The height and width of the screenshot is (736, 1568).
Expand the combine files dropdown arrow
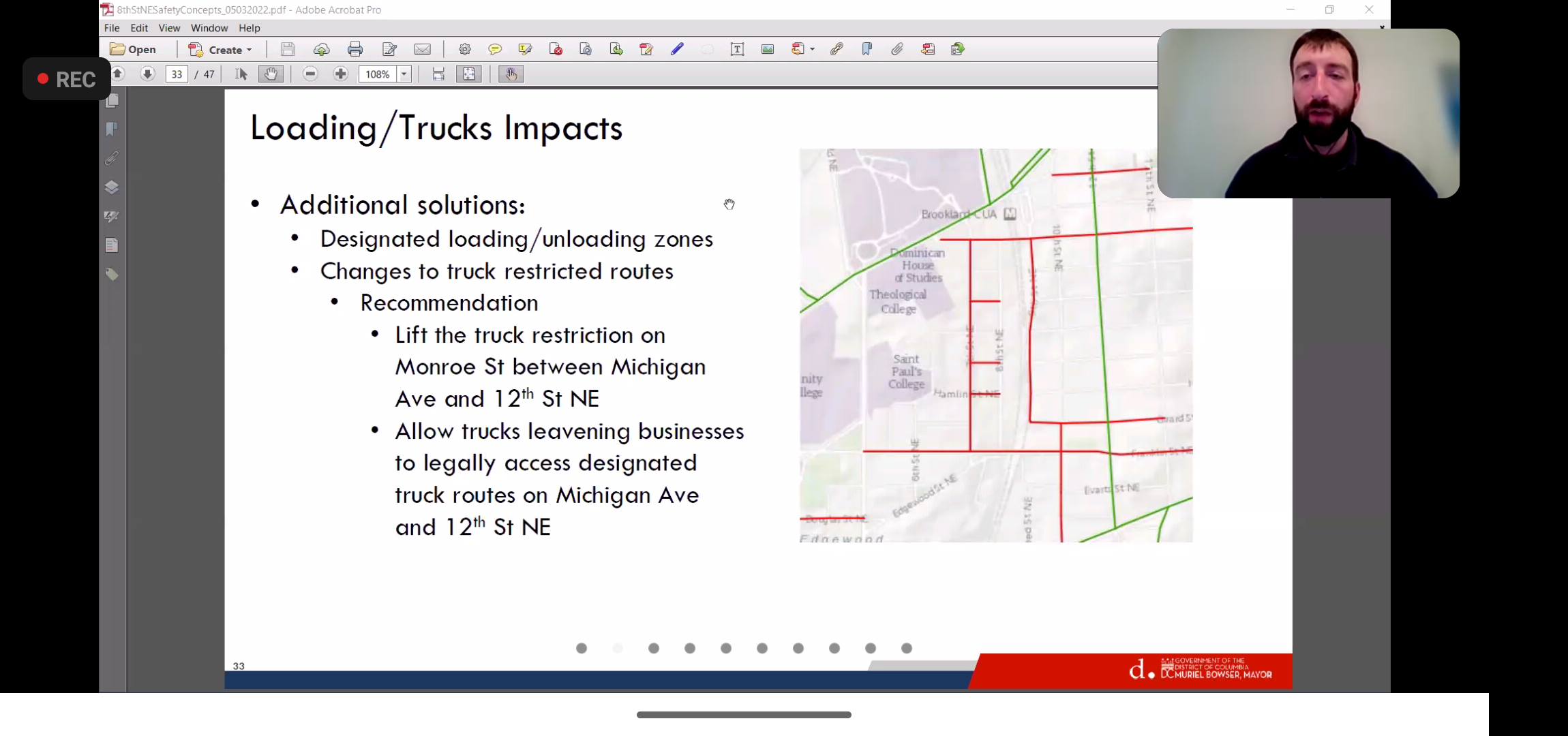[x=812, y=49]
